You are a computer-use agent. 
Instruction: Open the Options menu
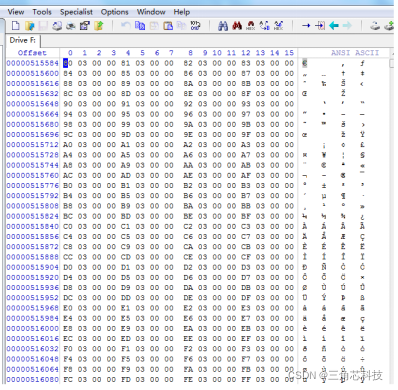[x=115, y=12]
